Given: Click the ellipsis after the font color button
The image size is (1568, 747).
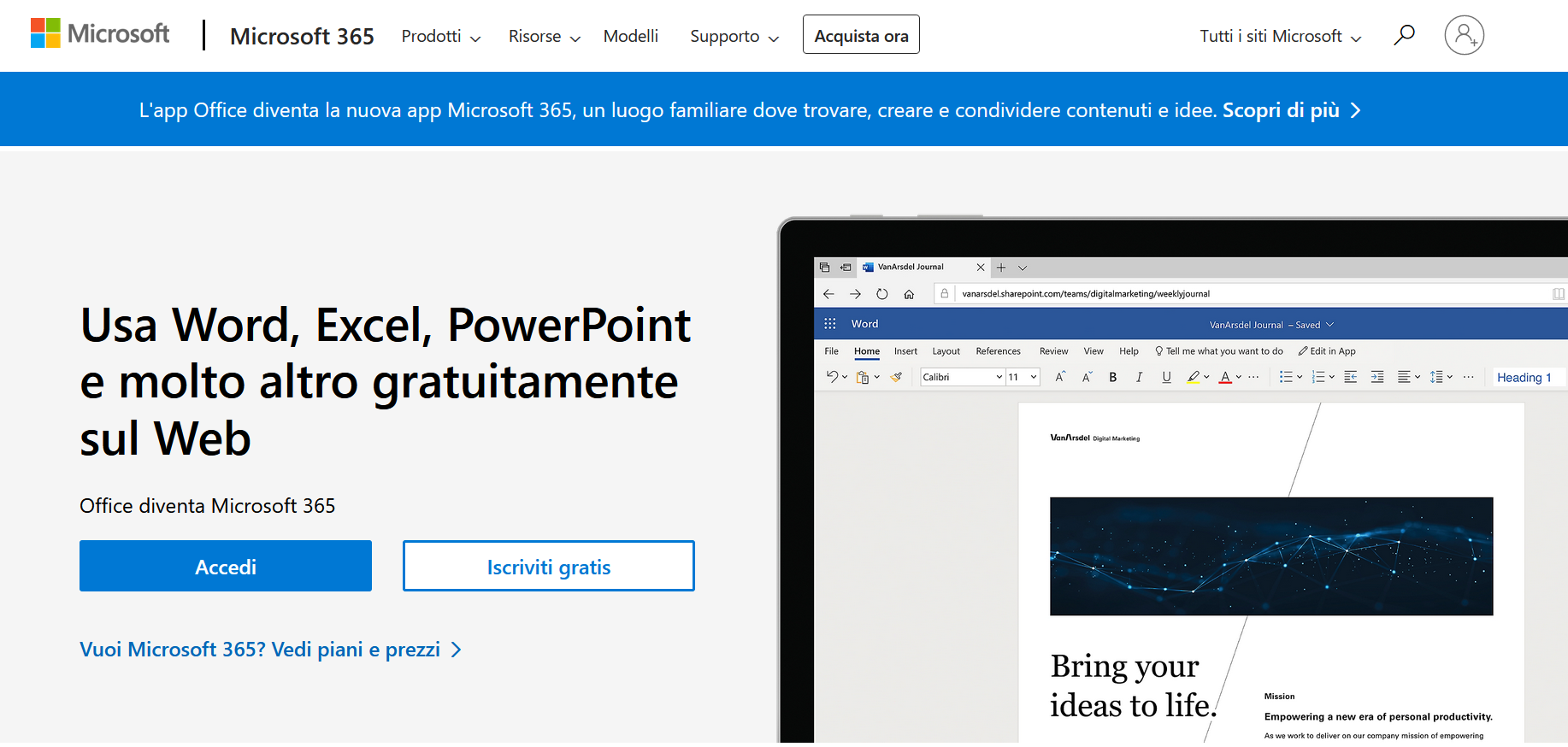Looking at the screenshot, I should coord(1253,377).
